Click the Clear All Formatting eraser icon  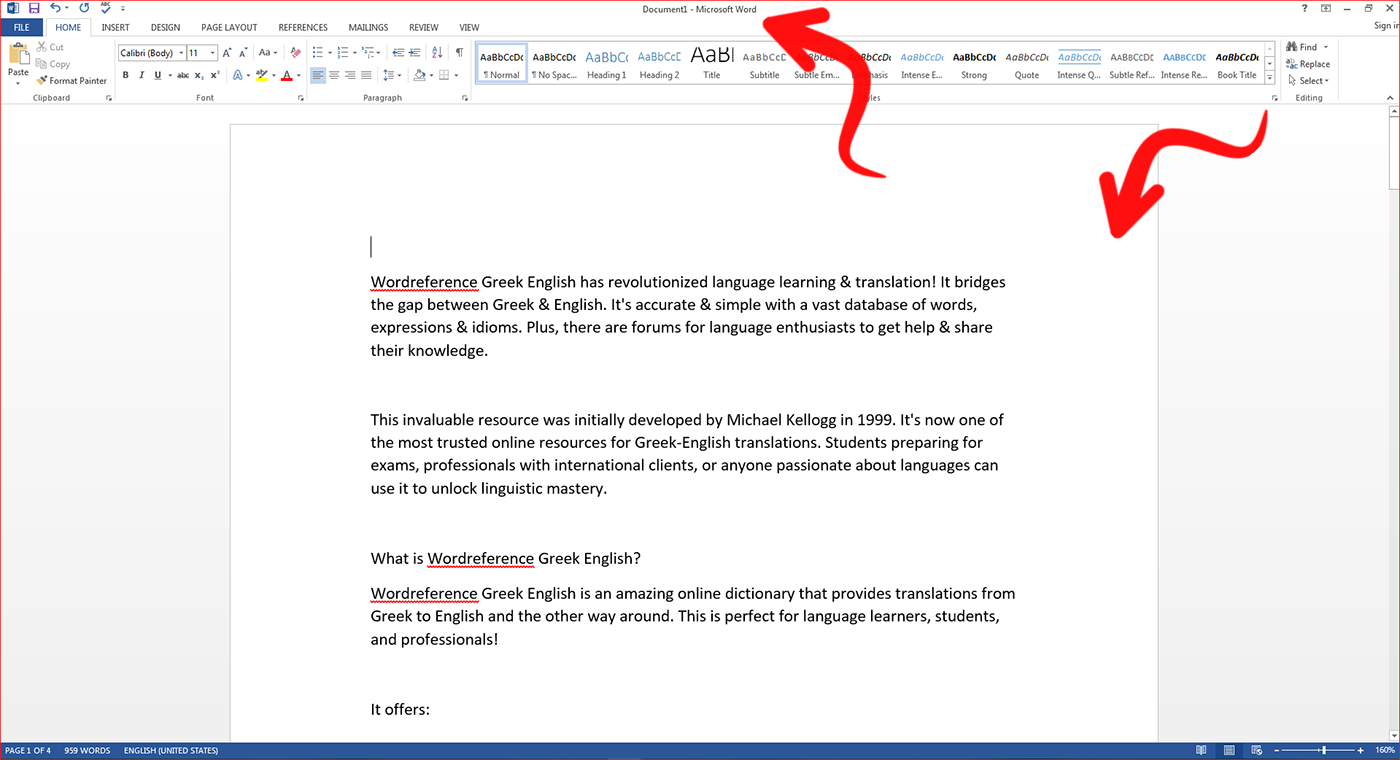[x=294, y=52]
